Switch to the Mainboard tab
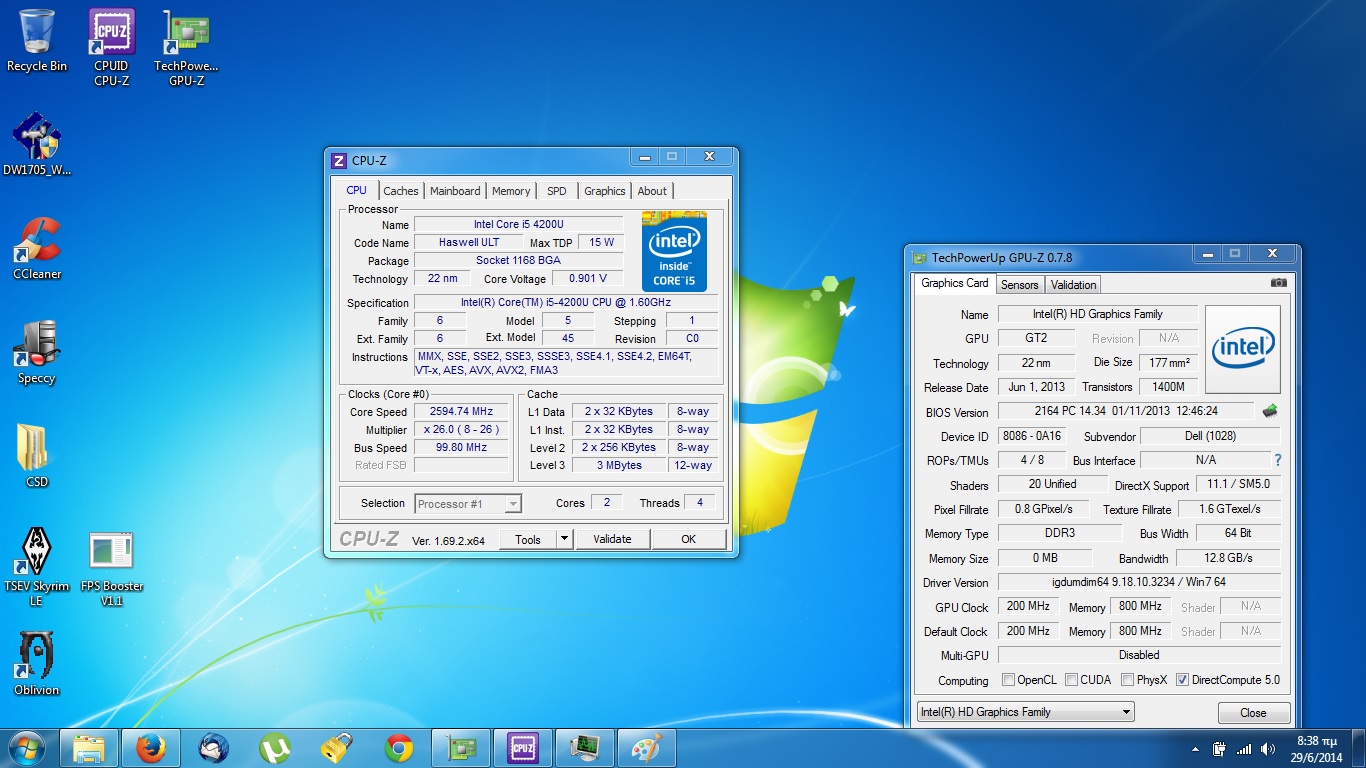The image size is (1366, 768). (455, 191)
